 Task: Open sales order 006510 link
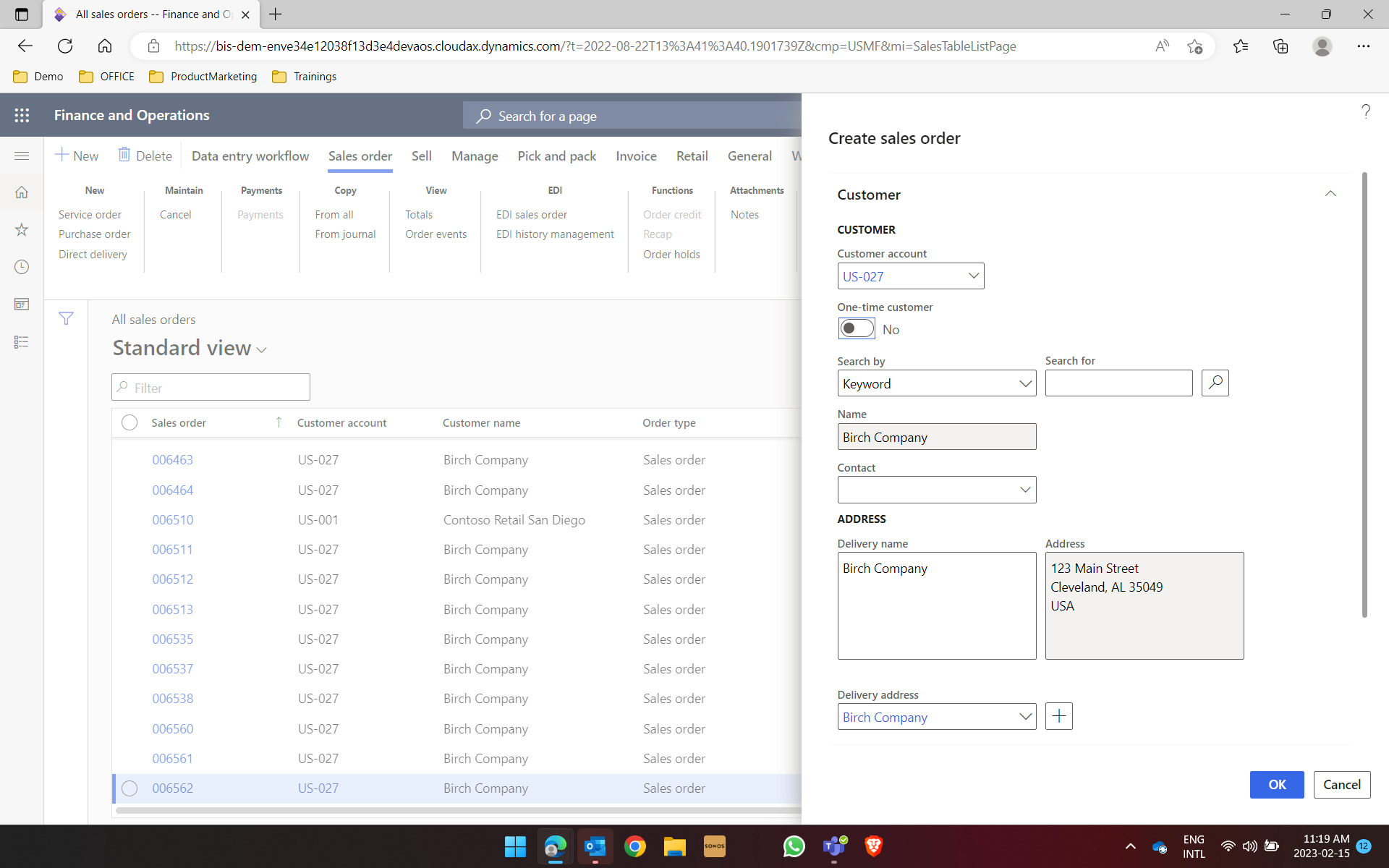(x=172, y=520)
